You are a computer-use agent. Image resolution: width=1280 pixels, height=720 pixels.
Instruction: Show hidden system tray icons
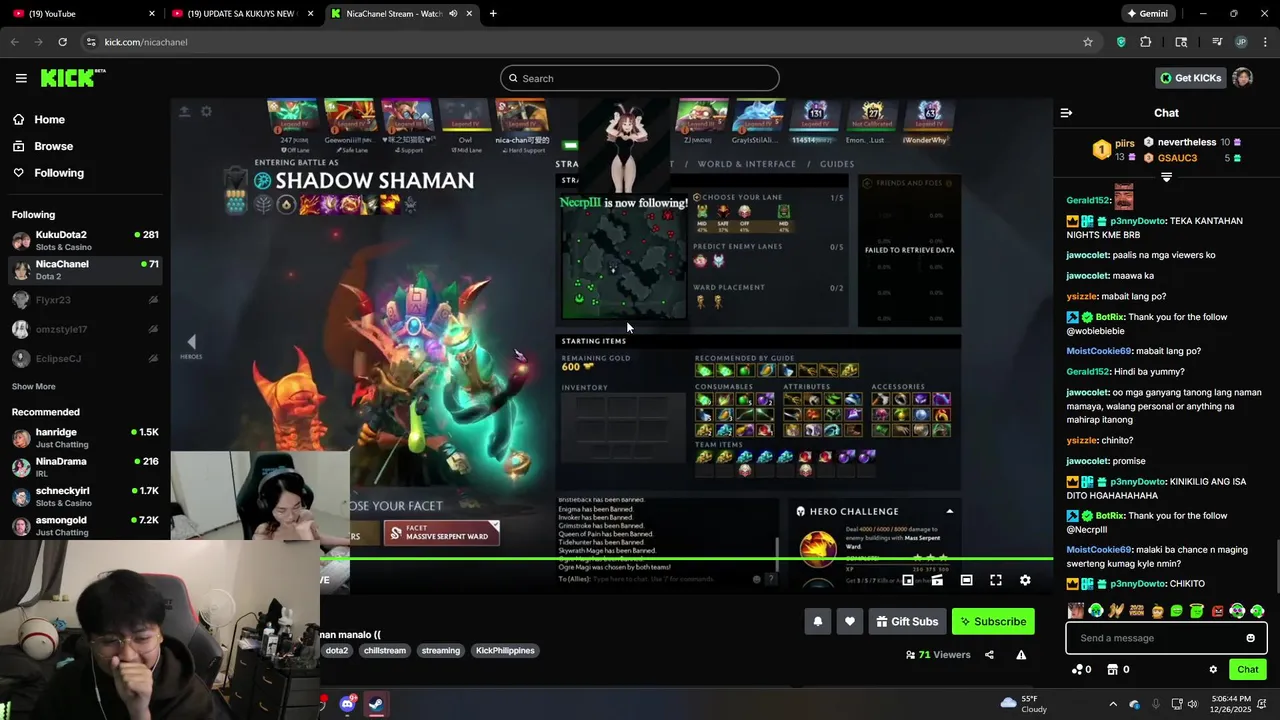1113,704
